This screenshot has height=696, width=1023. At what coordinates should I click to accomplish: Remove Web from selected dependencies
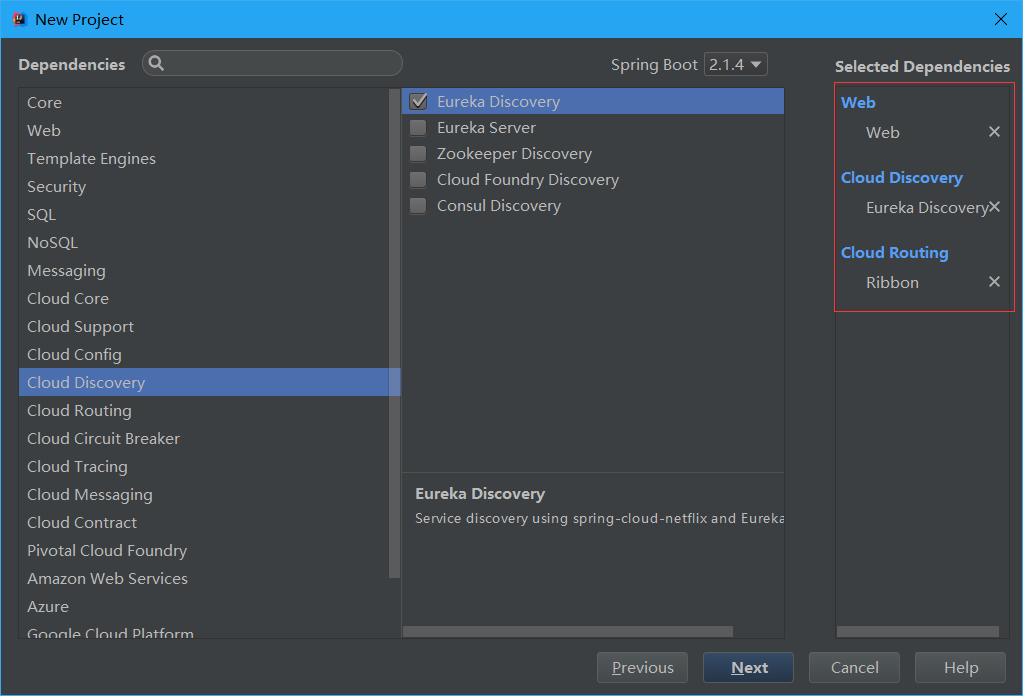994,132
